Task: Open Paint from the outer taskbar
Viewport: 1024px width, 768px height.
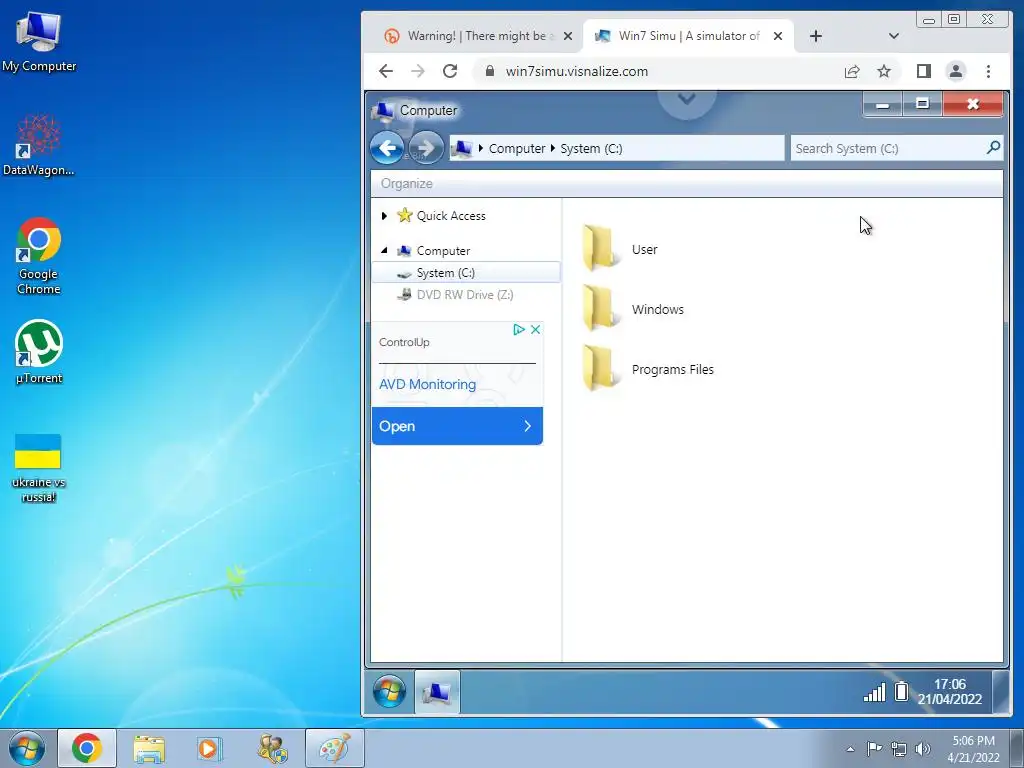Action: click(334, 748)
